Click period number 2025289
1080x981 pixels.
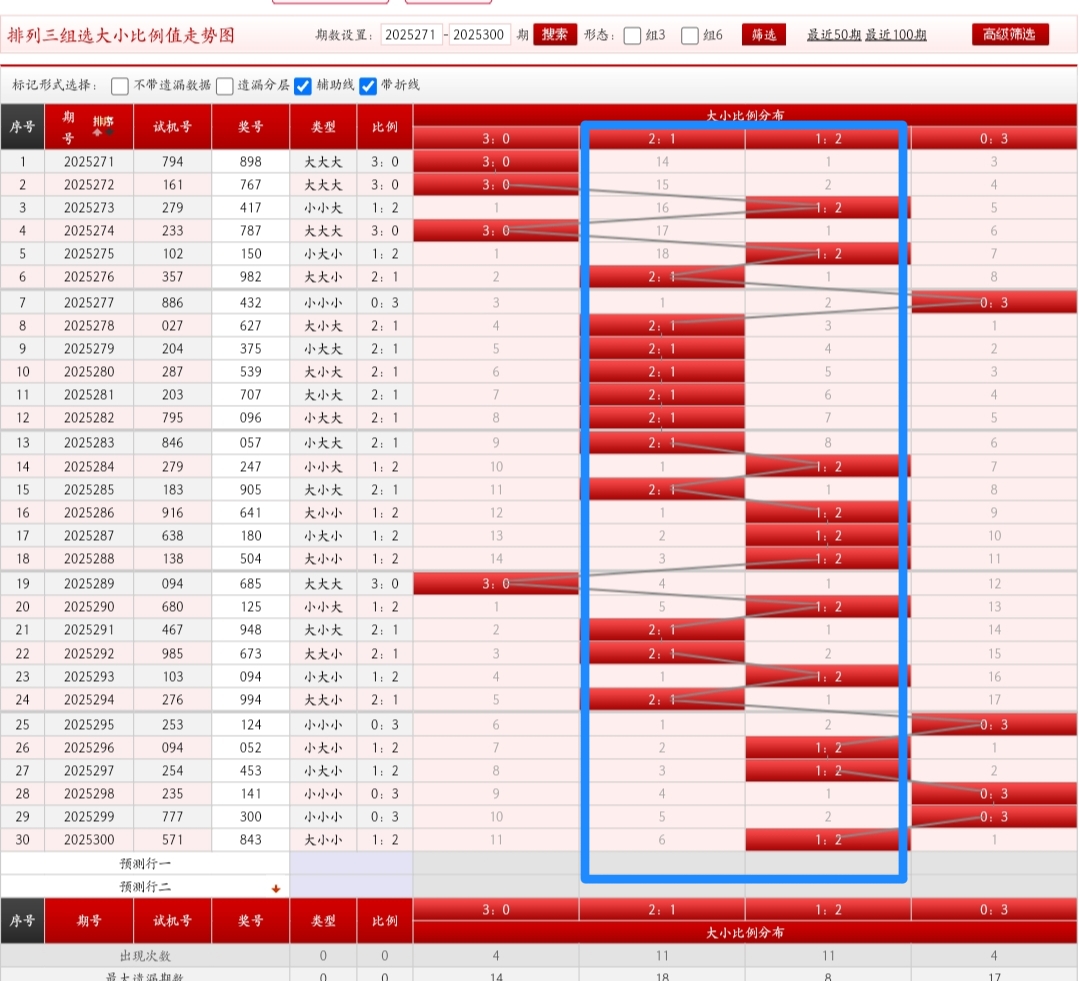pos(89,584)
